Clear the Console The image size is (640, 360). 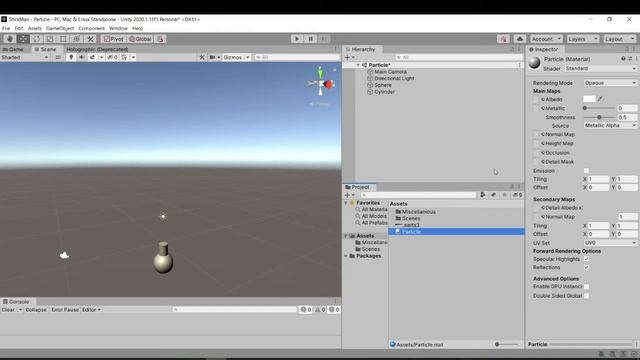click(8, 310)
